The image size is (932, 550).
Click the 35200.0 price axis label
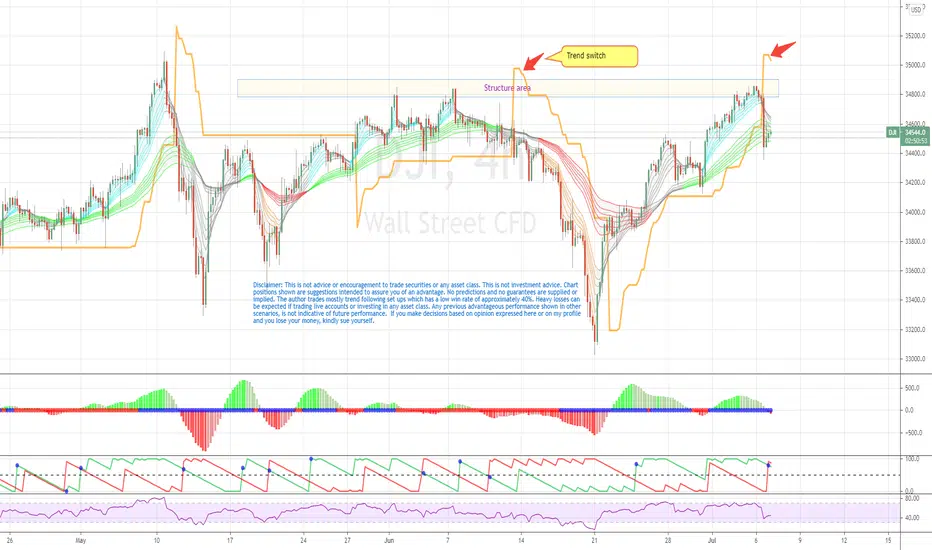(x=915, y=36)
